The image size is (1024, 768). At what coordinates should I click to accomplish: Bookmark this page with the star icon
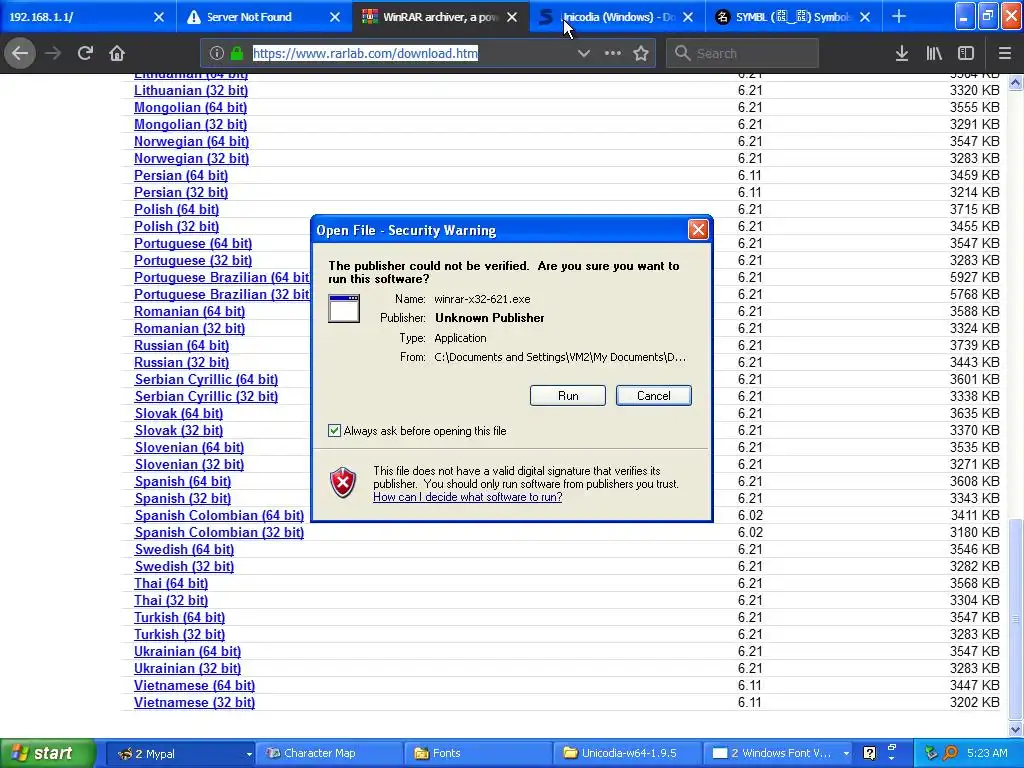tap(641, 53)
